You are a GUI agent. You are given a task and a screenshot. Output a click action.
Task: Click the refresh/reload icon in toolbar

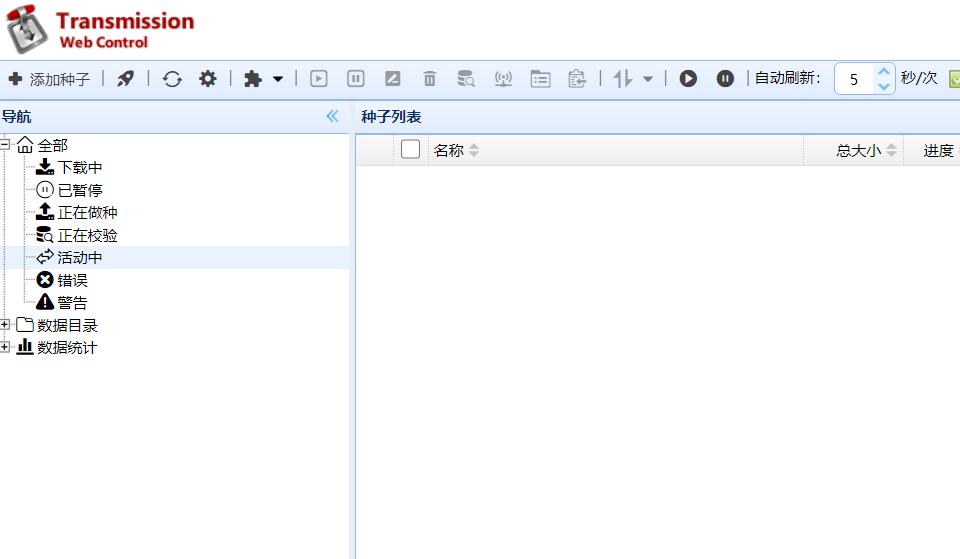coord(172,79)
